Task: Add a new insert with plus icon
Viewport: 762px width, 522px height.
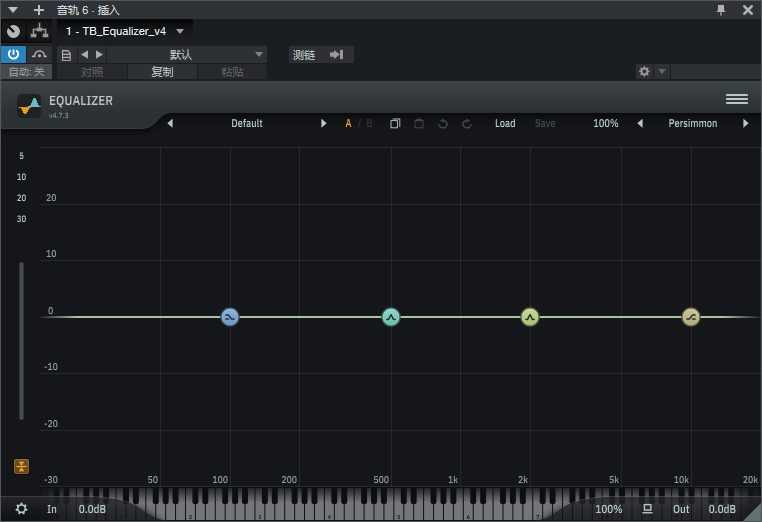Action: click(39, 10)
